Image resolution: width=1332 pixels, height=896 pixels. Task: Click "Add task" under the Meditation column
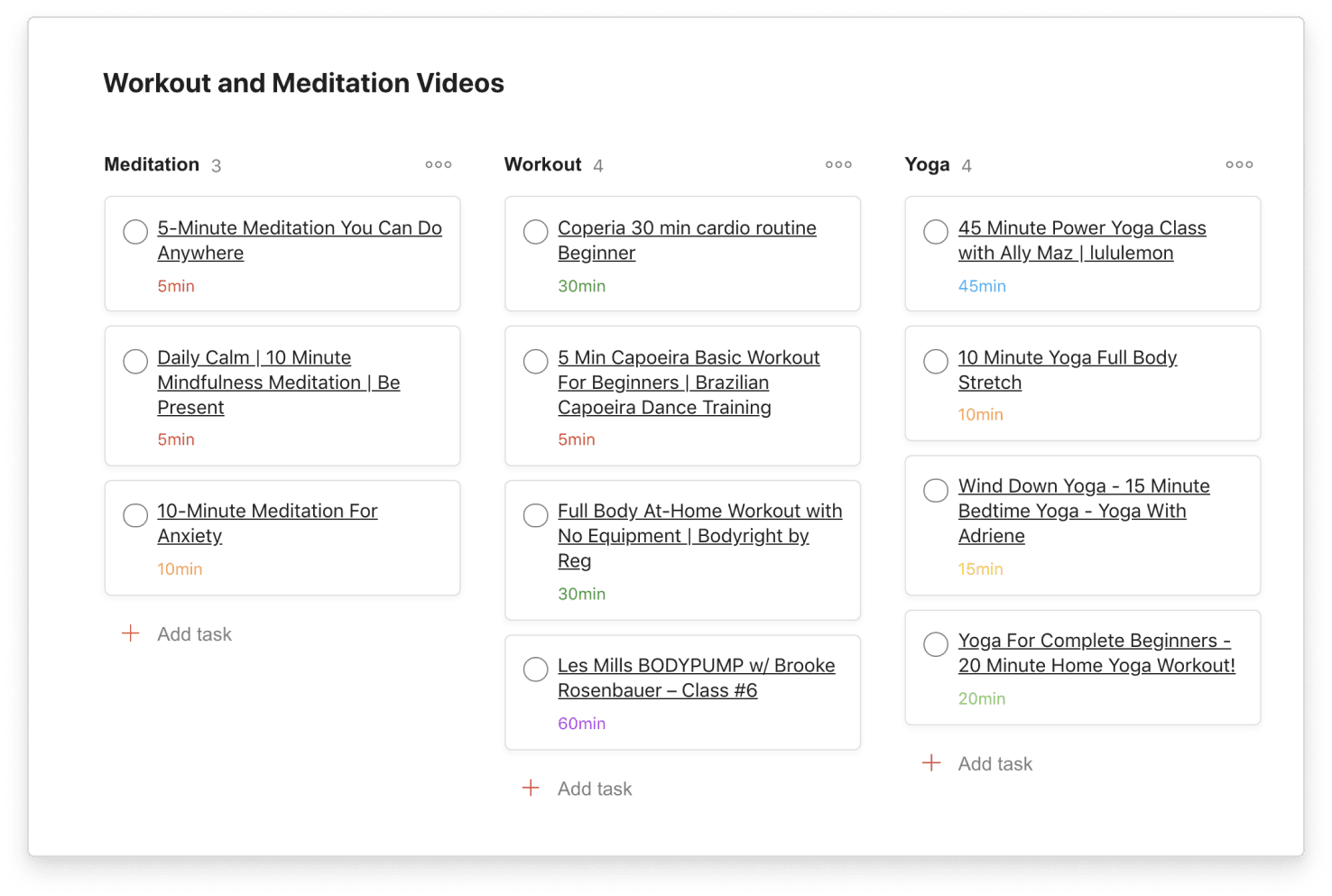pyautogui.click(x=195, y=633)
